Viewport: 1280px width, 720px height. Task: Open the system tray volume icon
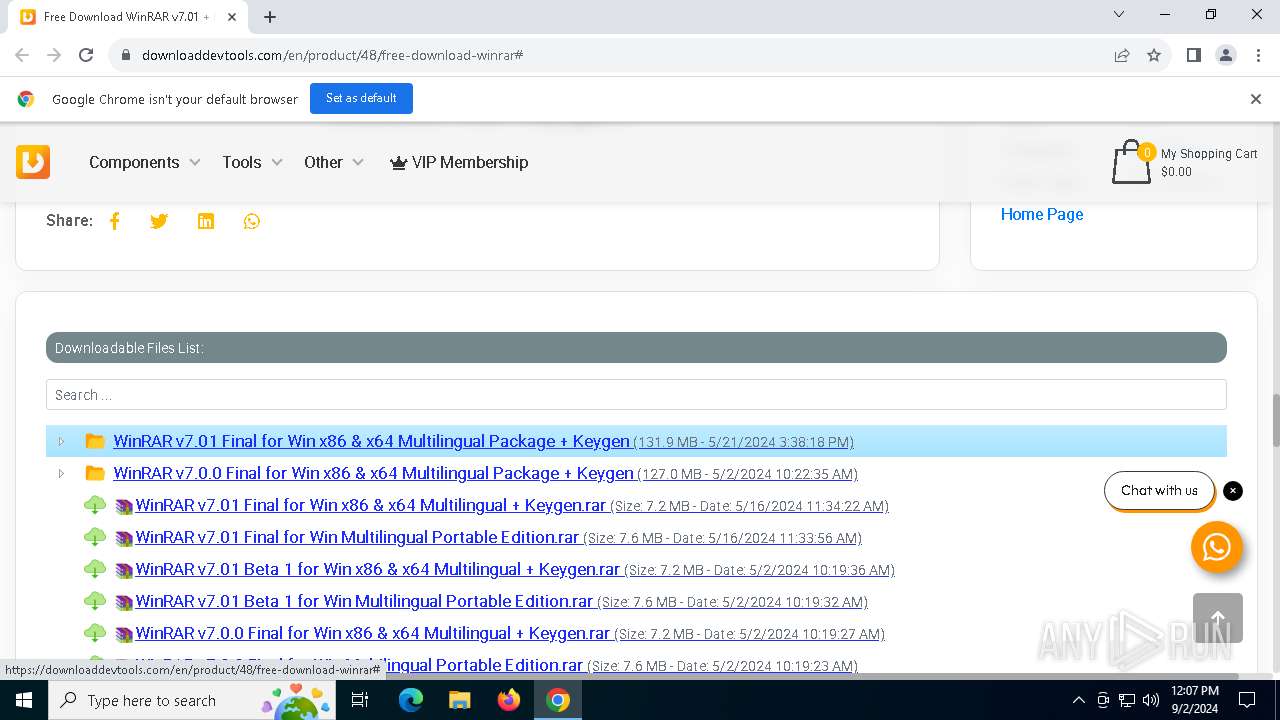[x=1151, y=700]
